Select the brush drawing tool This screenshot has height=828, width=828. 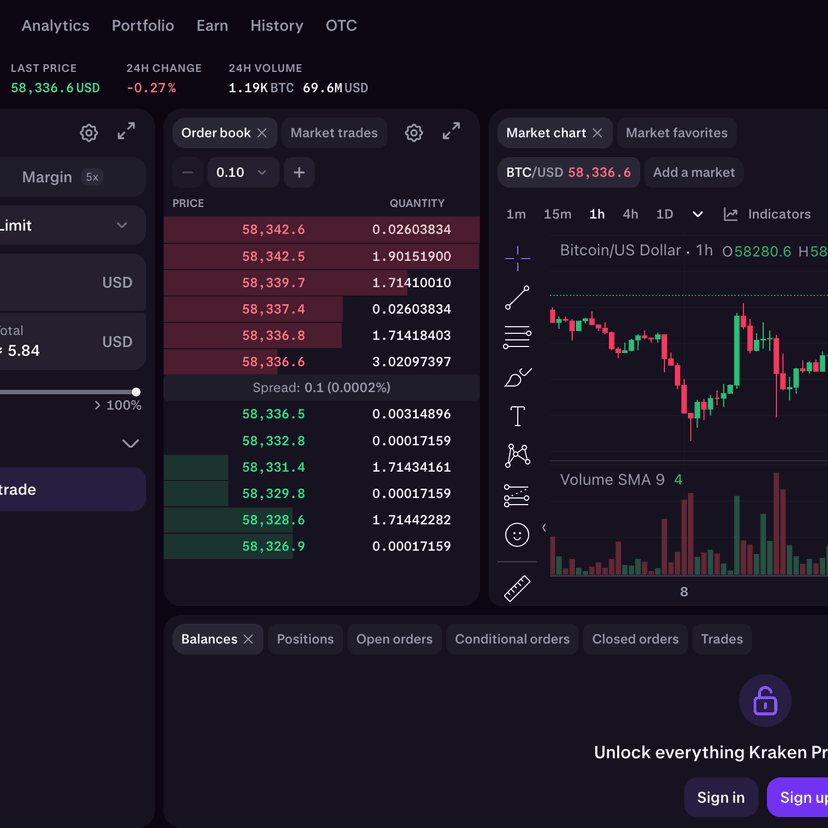click(517, 377)
